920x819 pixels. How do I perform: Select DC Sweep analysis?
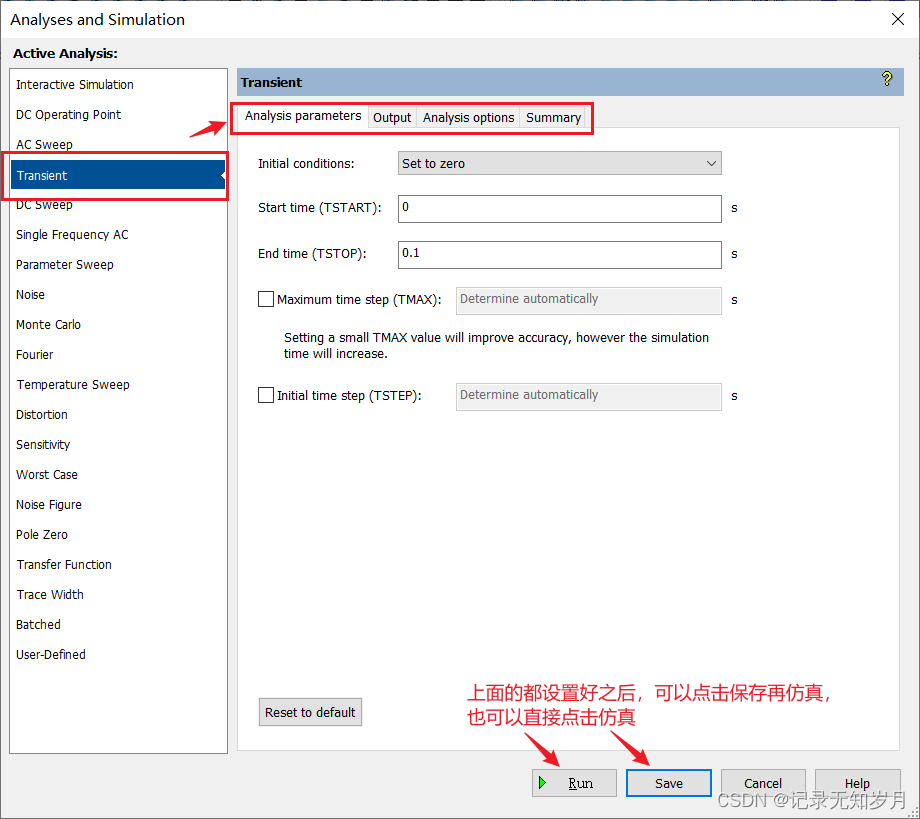pyautogui.click(x=118, y=206)
